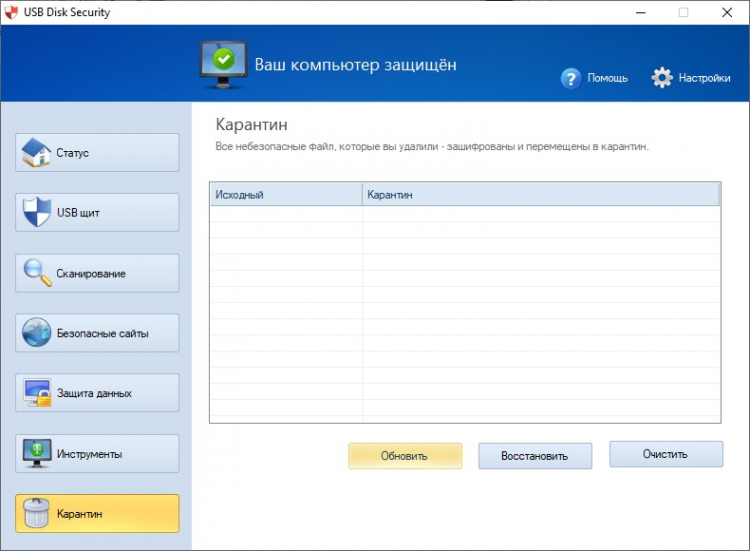This screenshot has height=551, width=750.
Task: Select the highlighted Карантин sidebar item
Action: [x=97, y=513]
